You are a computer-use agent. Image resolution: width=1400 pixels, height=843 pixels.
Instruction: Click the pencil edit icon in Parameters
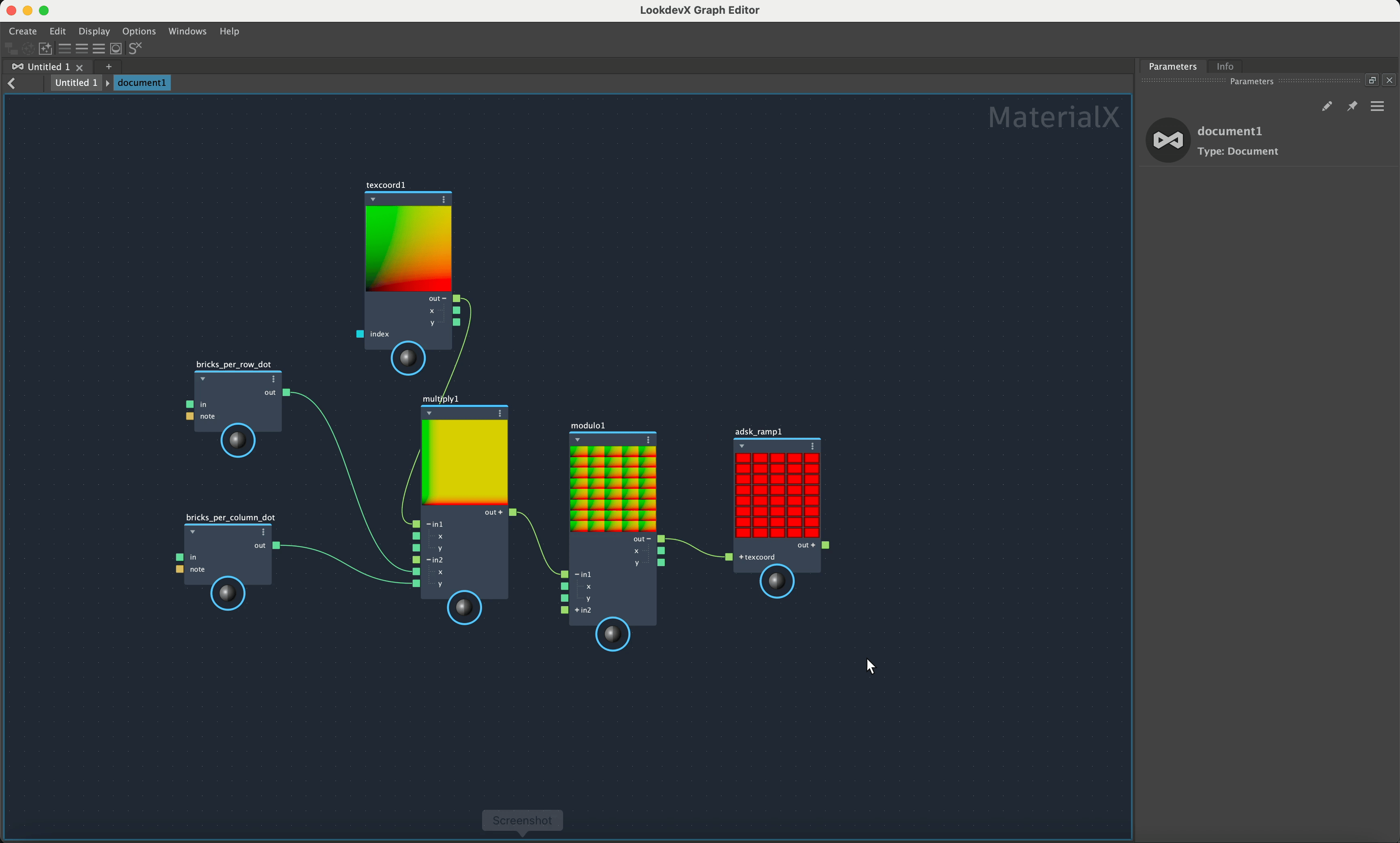1327,106
